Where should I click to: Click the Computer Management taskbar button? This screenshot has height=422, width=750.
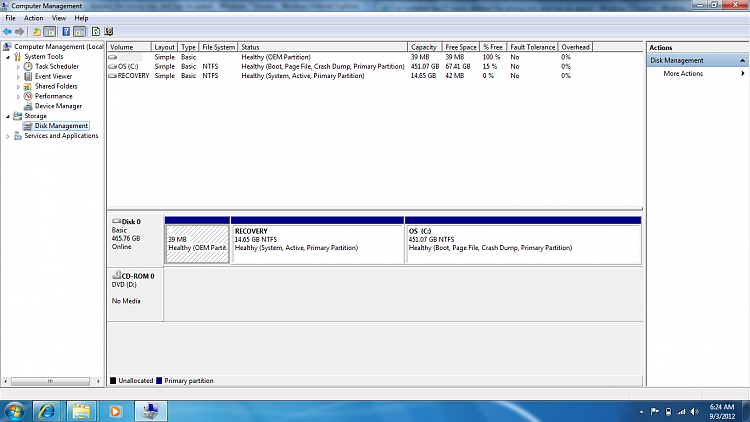coord(151,411)
